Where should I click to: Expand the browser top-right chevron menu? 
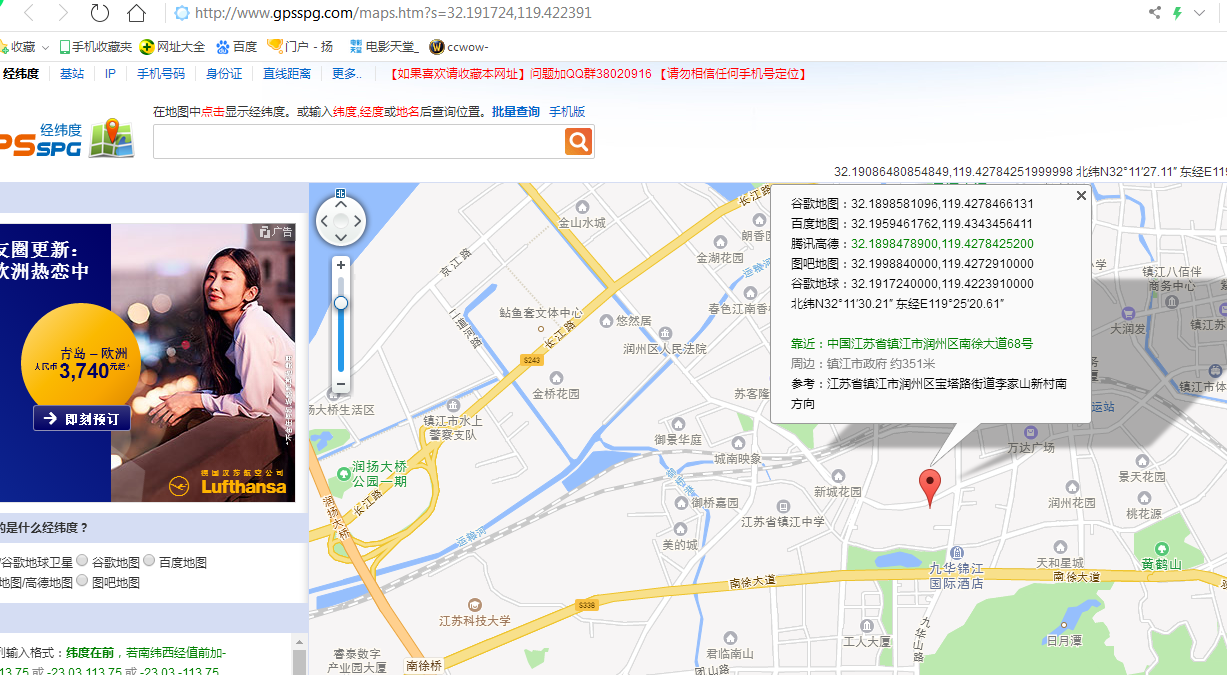point(1200,13)
